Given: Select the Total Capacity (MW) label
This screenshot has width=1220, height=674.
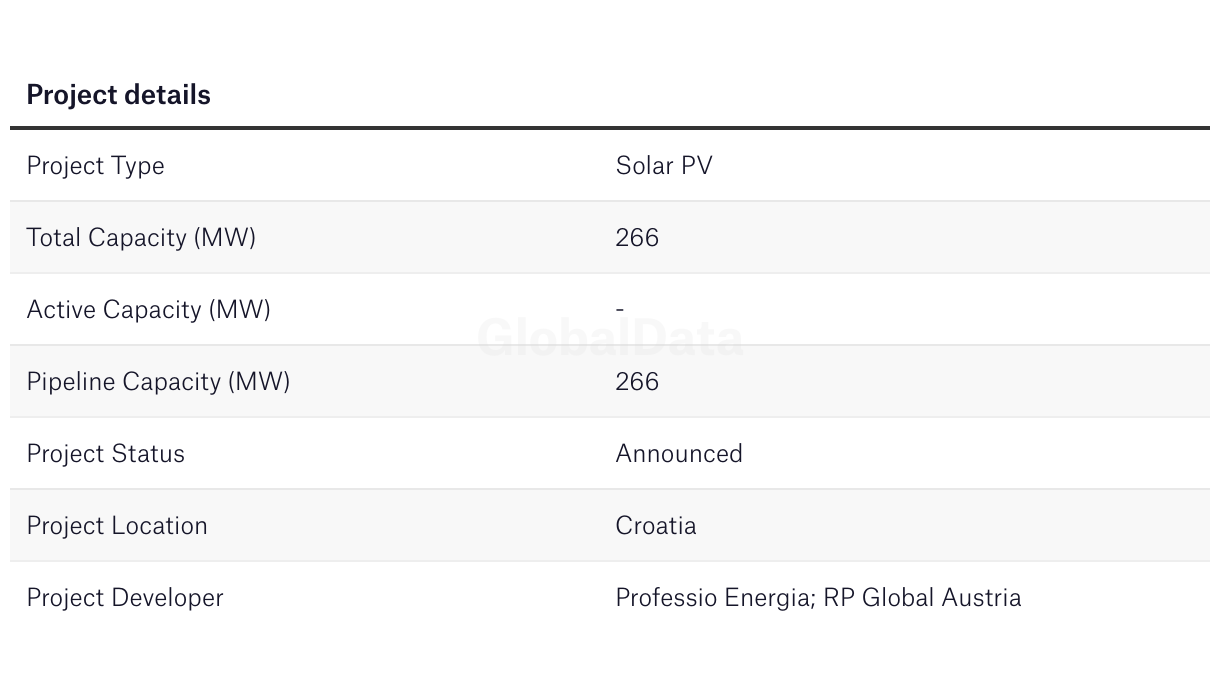Looking at the screenshot, I should click(141, 238).
